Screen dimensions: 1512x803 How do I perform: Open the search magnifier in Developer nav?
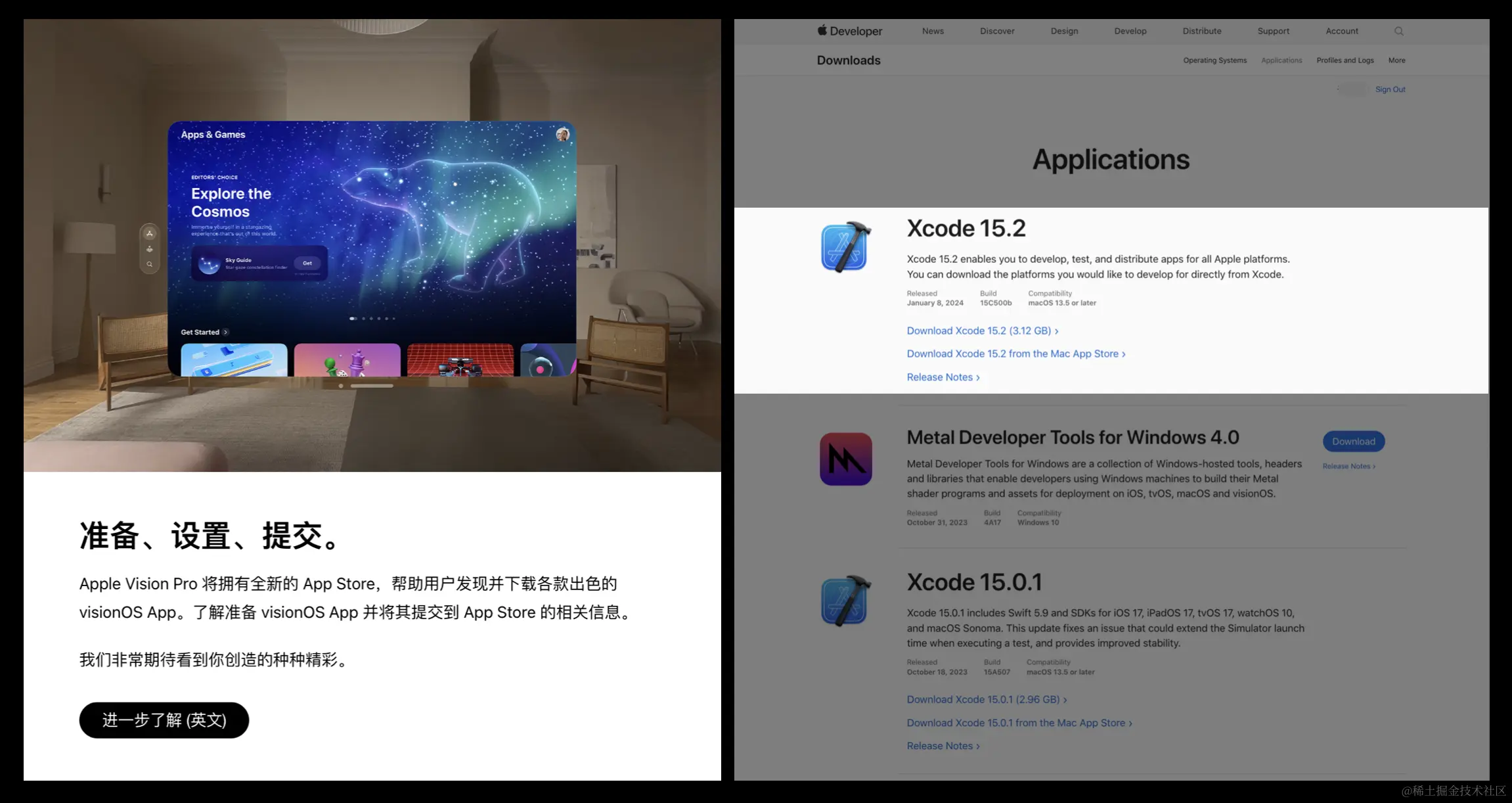click(1399, 31)
